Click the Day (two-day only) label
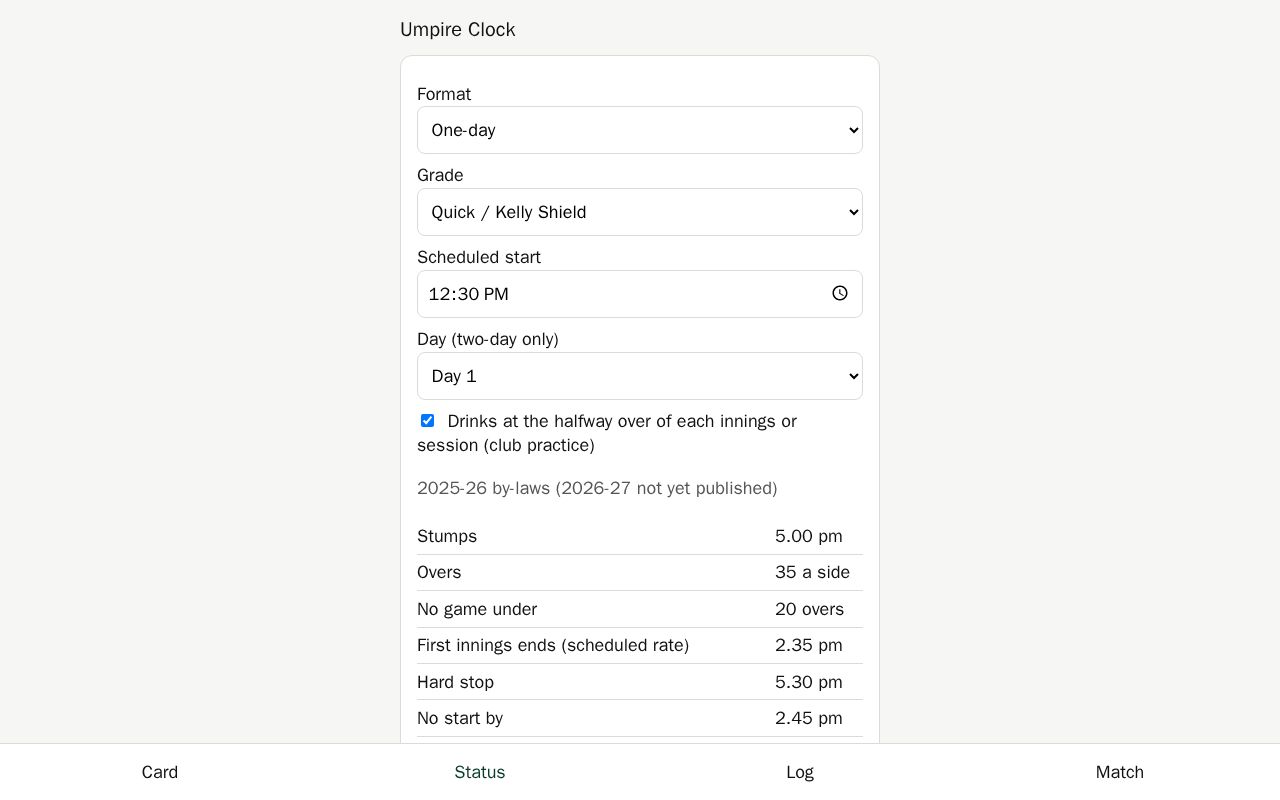This screenshot has height=800, width=1280. 488,339
